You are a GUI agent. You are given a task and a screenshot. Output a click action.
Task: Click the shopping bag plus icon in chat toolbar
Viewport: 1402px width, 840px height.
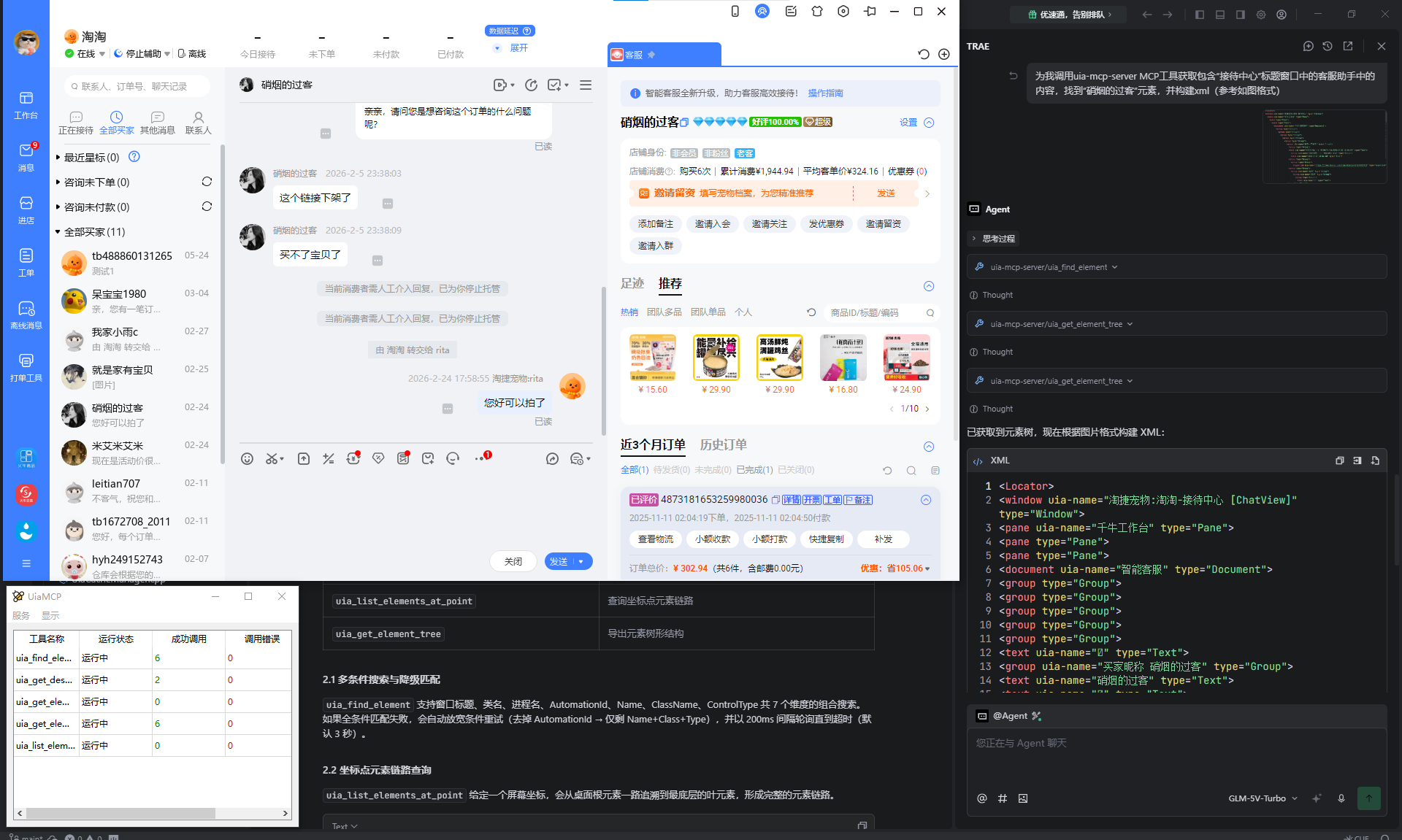pyautogui.click(x=428, y=458)
